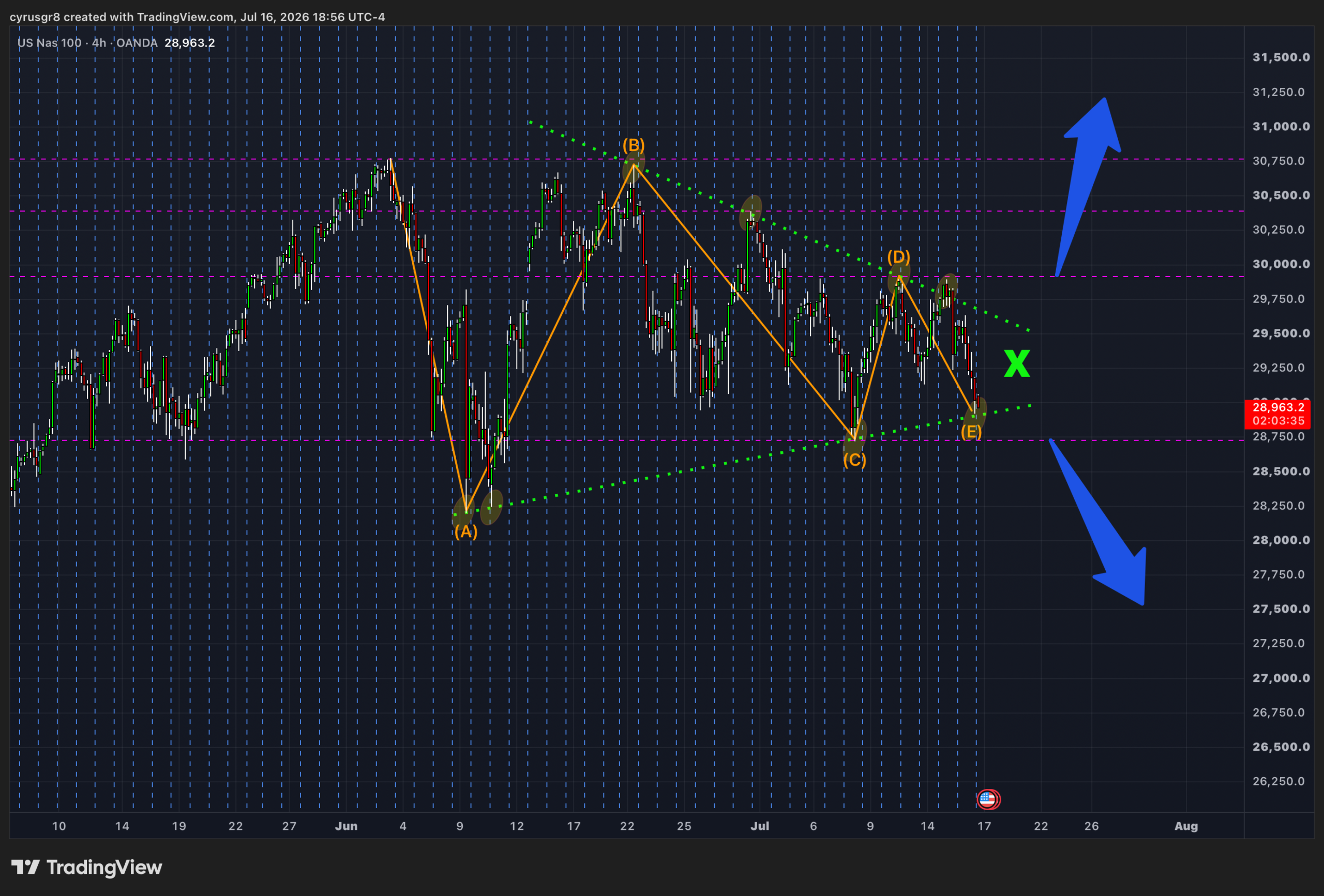Click the (C) wave label
1324x896 pixels.
click(854, 460)
